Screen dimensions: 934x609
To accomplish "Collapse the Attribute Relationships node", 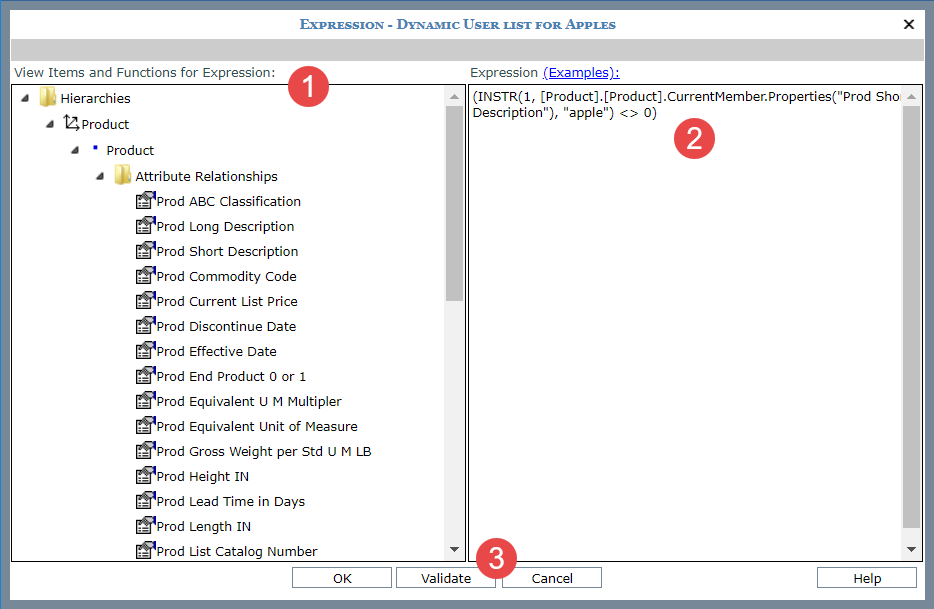I will [100, 176].
